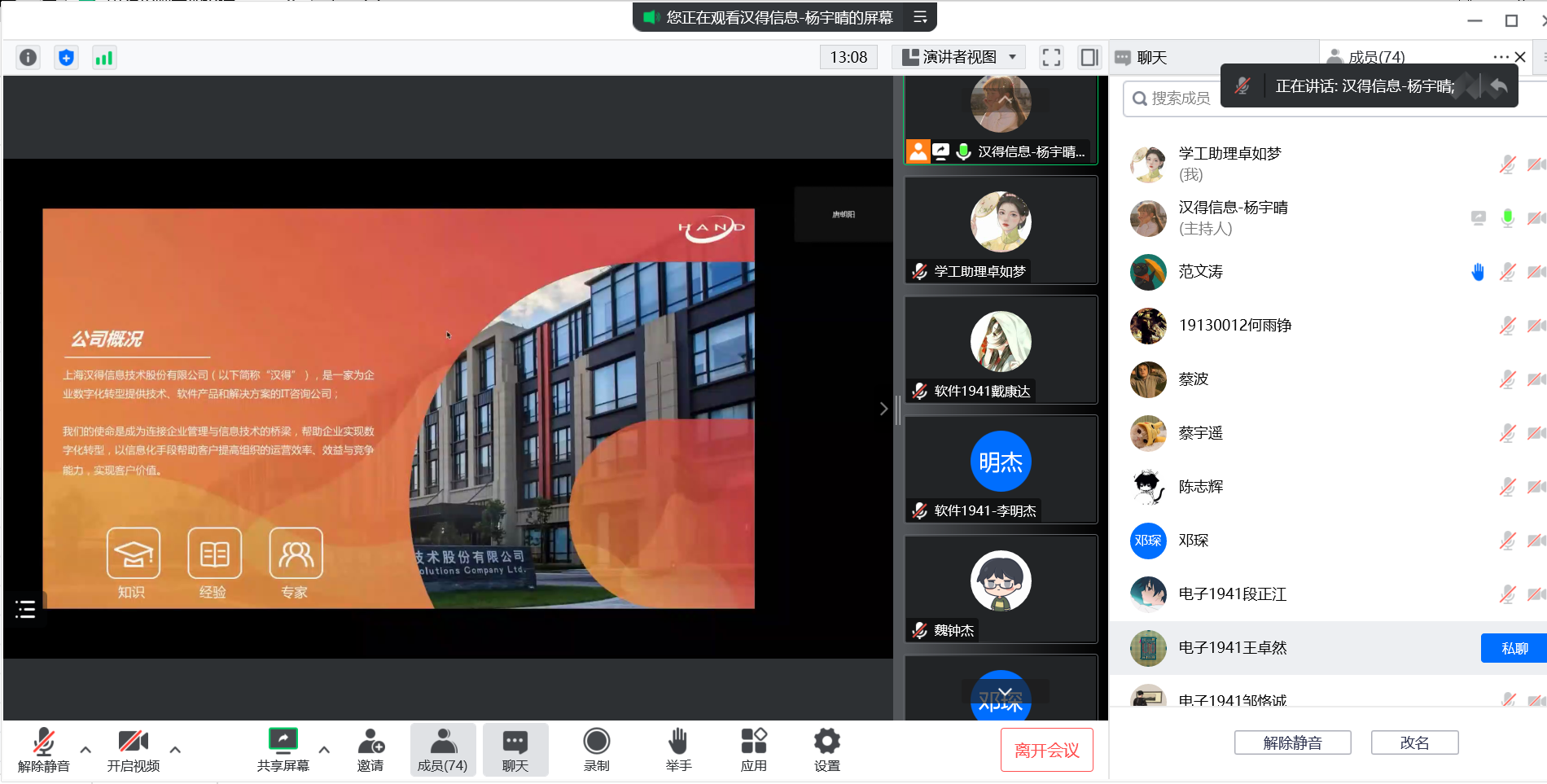Select 软件1941-李明杰 video thumbnail

pyautogui.click(x=1001, y=470)
